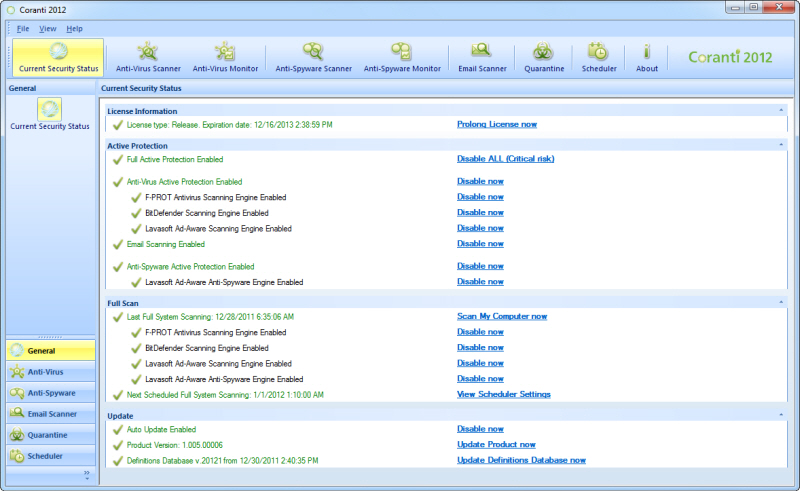Viewport: 800px width, 491px height.
Task: Expand sidebar overflow chevron below Scheduler
Action: [x=87, y=475]
